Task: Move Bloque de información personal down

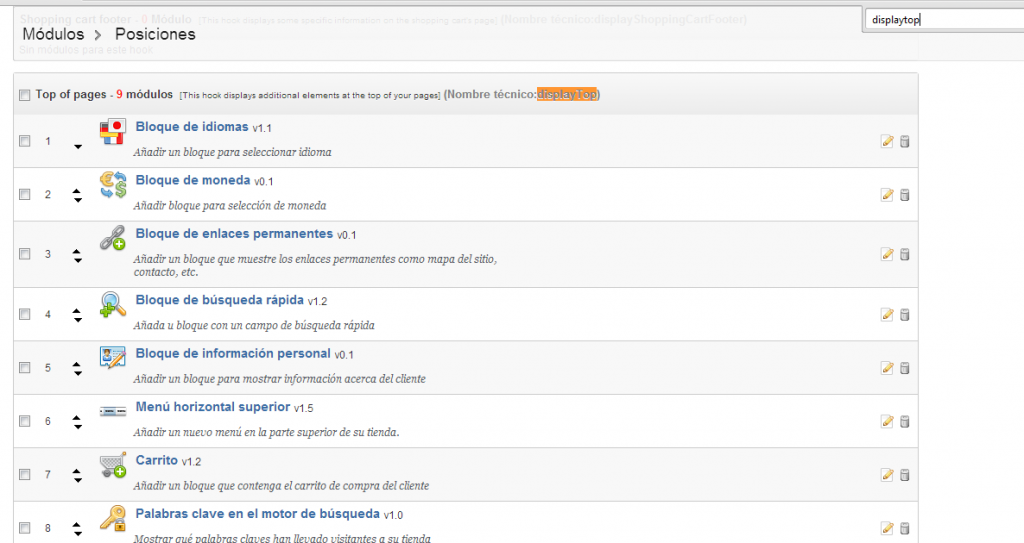Action: [78, 374]
